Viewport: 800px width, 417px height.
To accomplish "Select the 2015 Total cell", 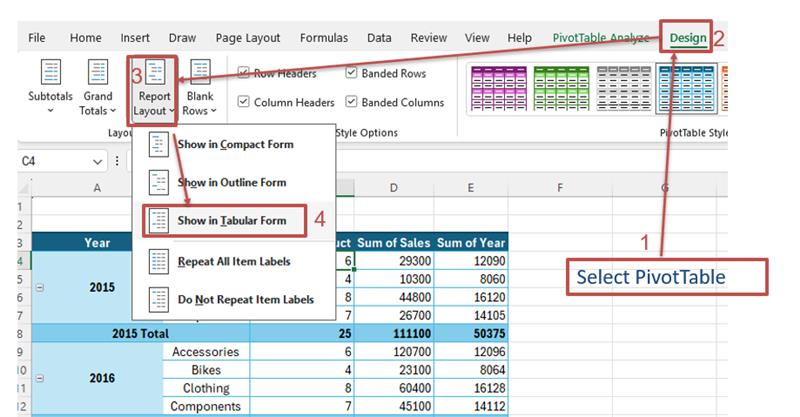I will (140, 333).
